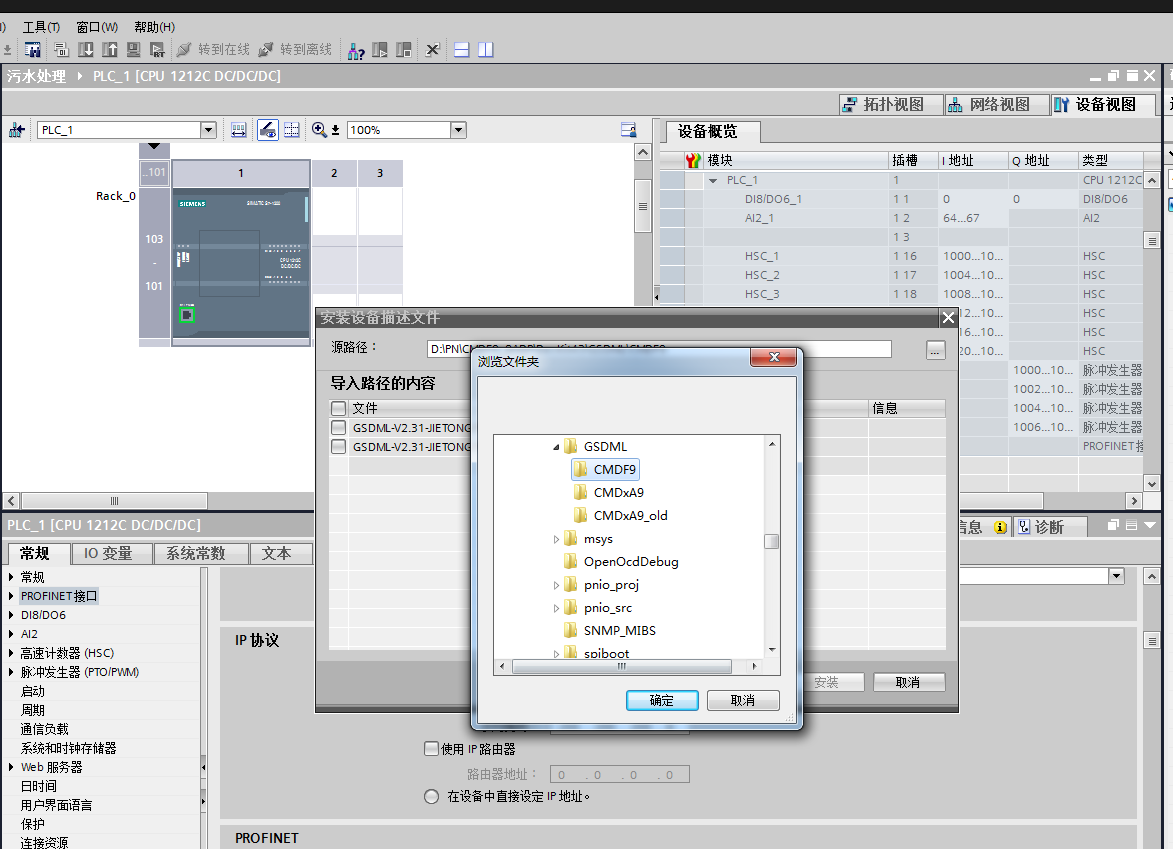Click the split editor vertically icon

coord(485,50)
